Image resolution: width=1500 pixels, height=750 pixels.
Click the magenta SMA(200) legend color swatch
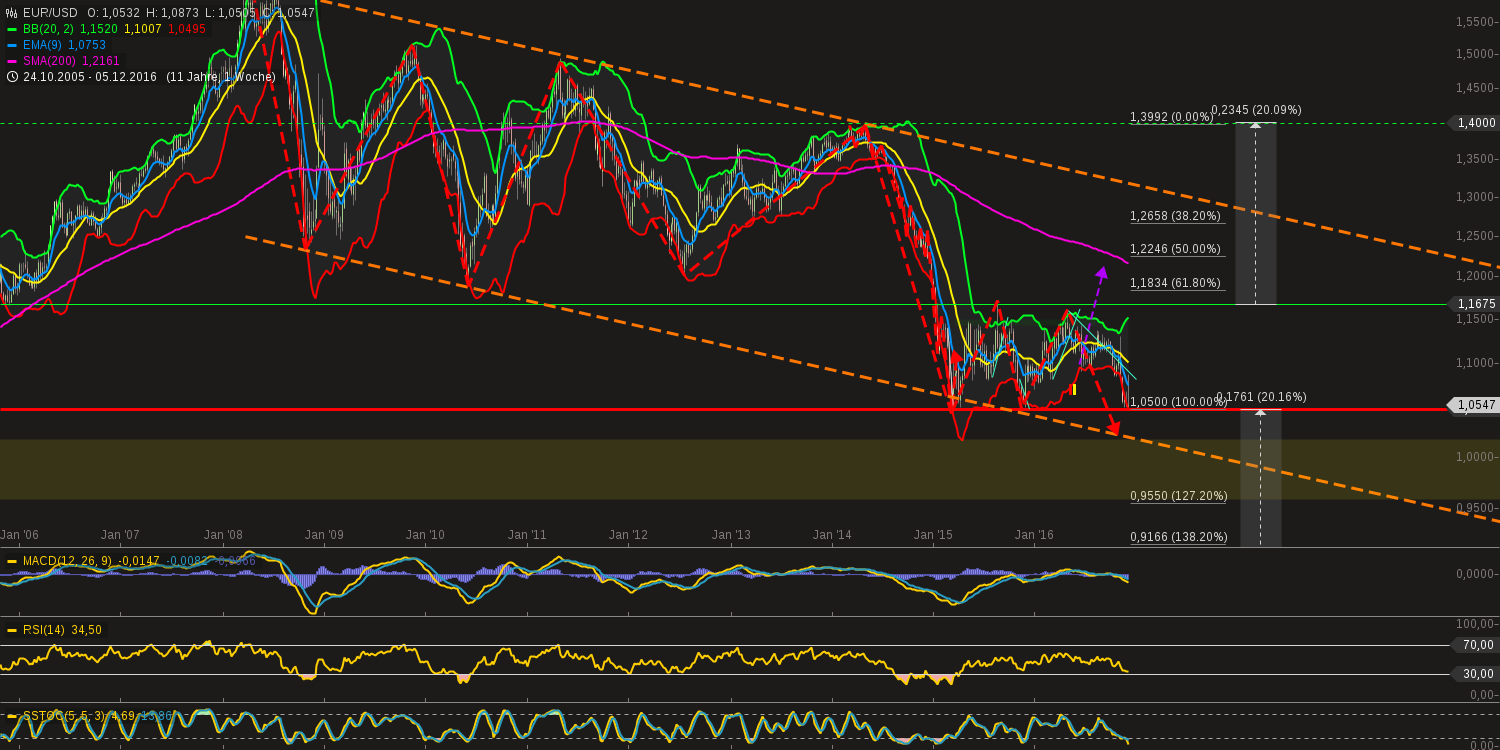(x=12, y=61)
